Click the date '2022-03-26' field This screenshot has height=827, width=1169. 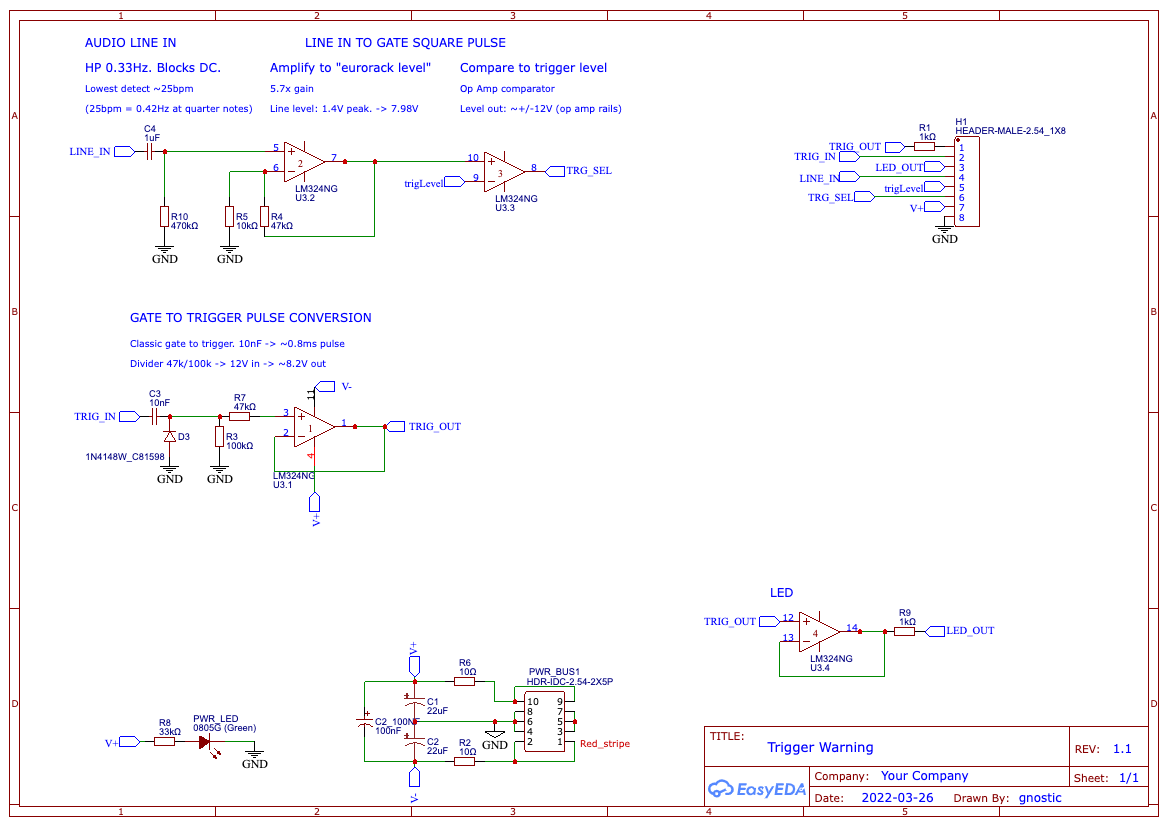(897, 798)
